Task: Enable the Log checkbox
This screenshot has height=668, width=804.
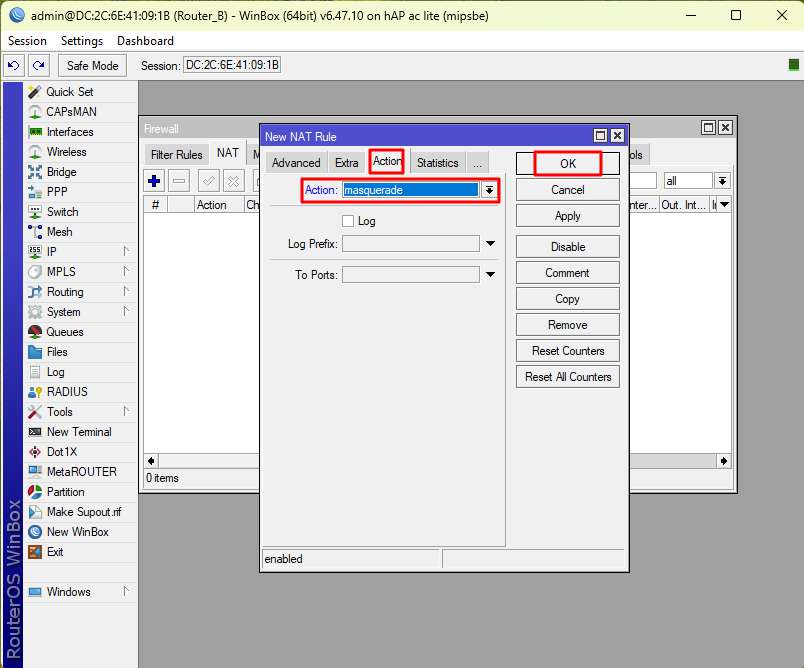Action: tap(348, 221)
